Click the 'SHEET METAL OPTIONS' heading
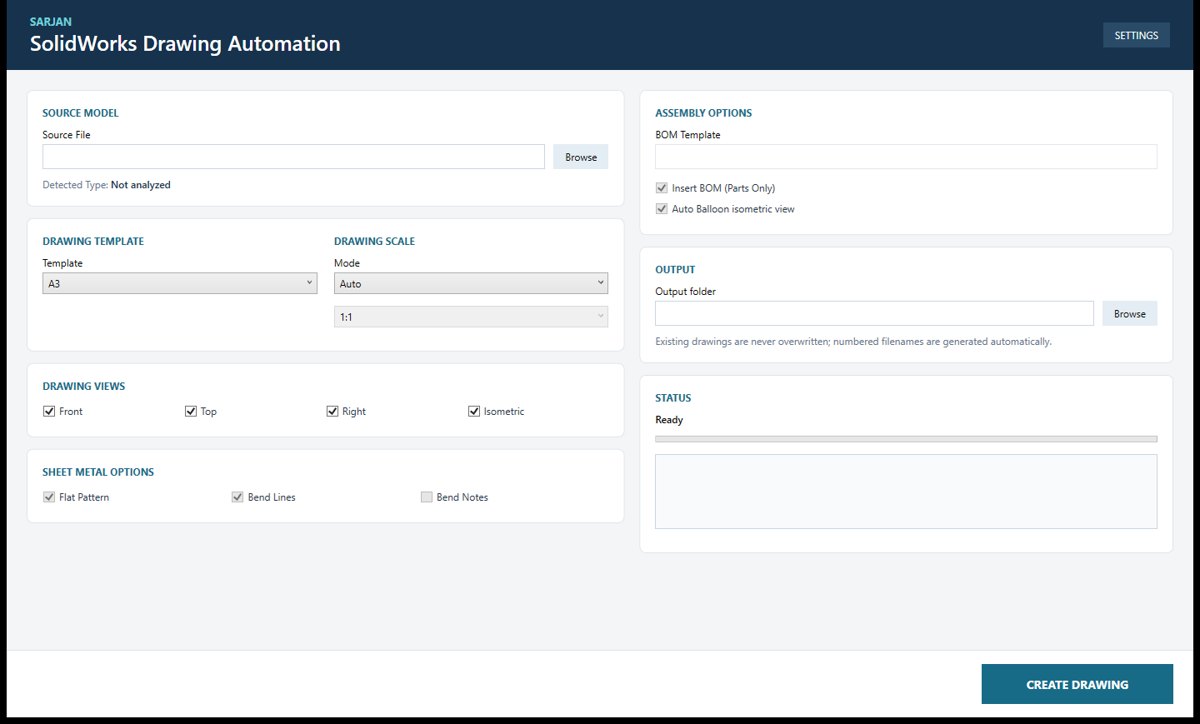Screen dimensions: 1200x724 pos(98,472)
